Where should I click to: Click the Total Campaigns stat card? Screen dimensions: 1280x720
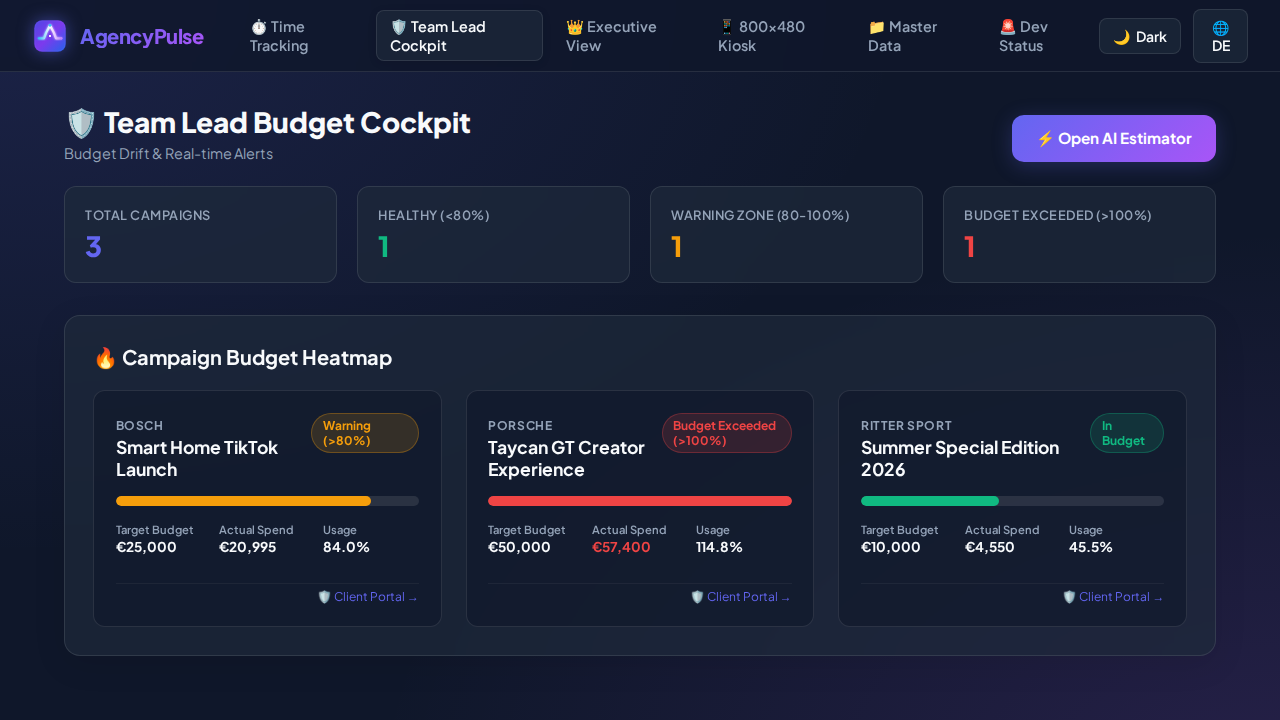pyautogui.click(x=200, y=234)
